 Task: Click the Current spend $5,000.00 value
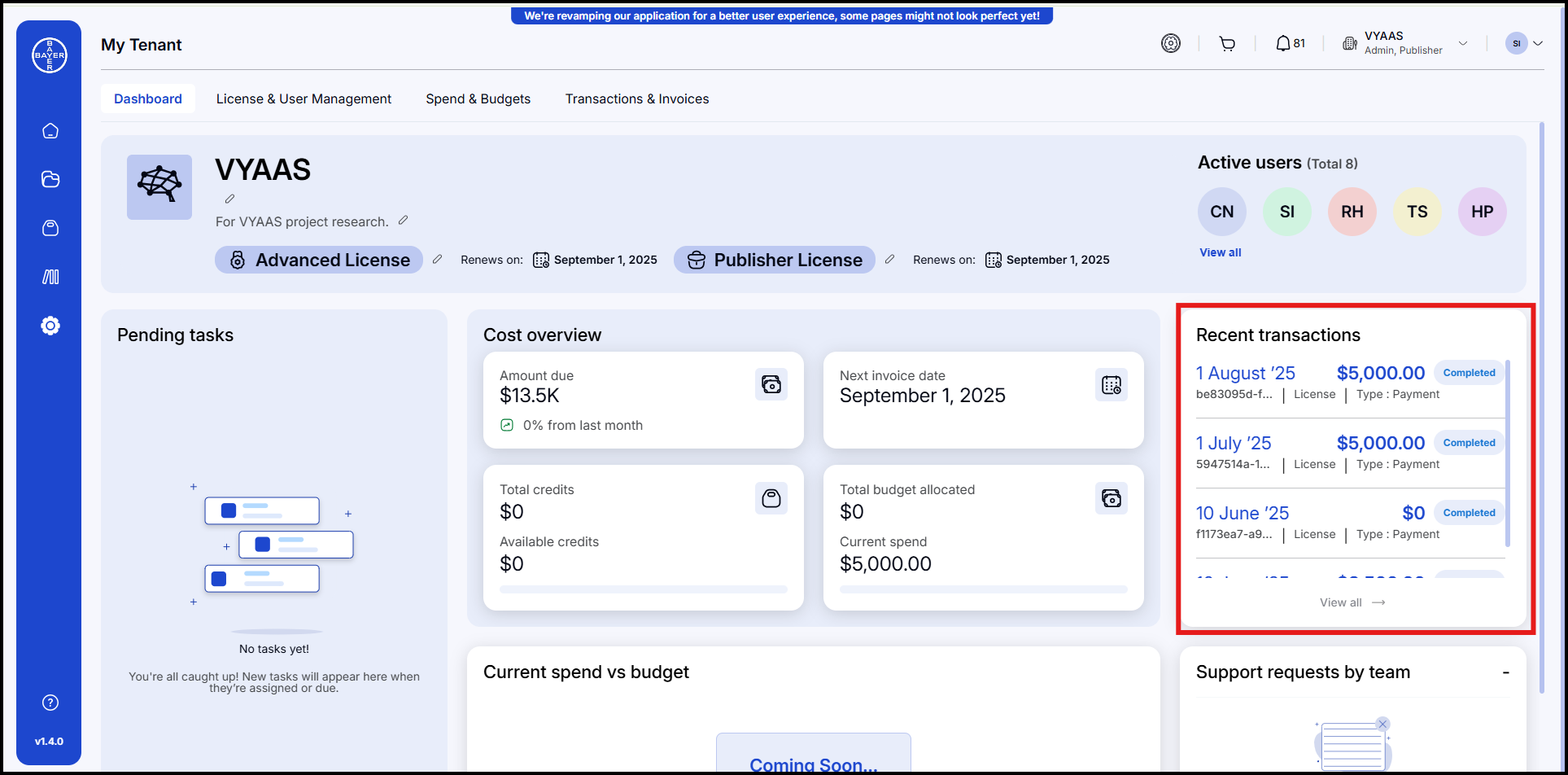(885, 563)
